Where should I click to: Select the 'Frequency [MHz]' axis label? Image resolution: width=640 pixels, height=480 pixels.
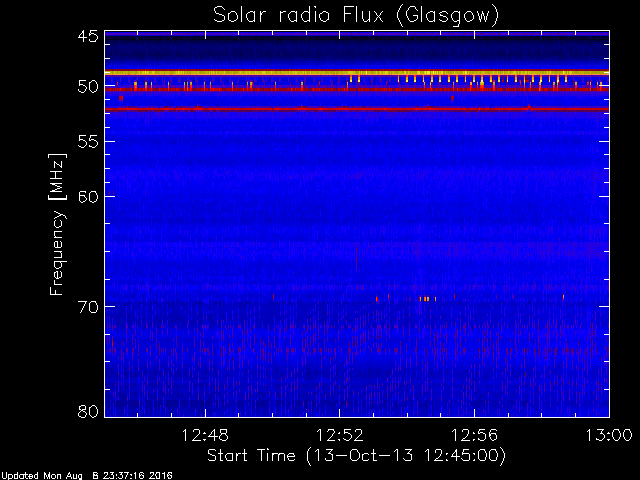(x=57, y=224)
